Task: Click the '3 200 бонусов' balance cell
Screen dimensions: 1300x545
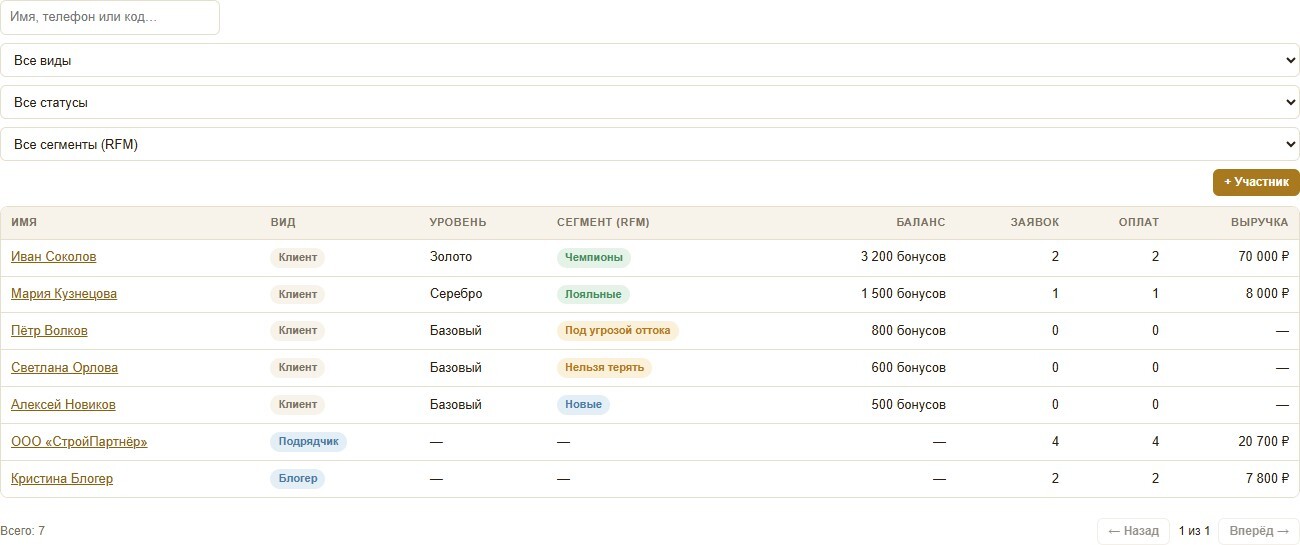Action: (x=903, y=257)
